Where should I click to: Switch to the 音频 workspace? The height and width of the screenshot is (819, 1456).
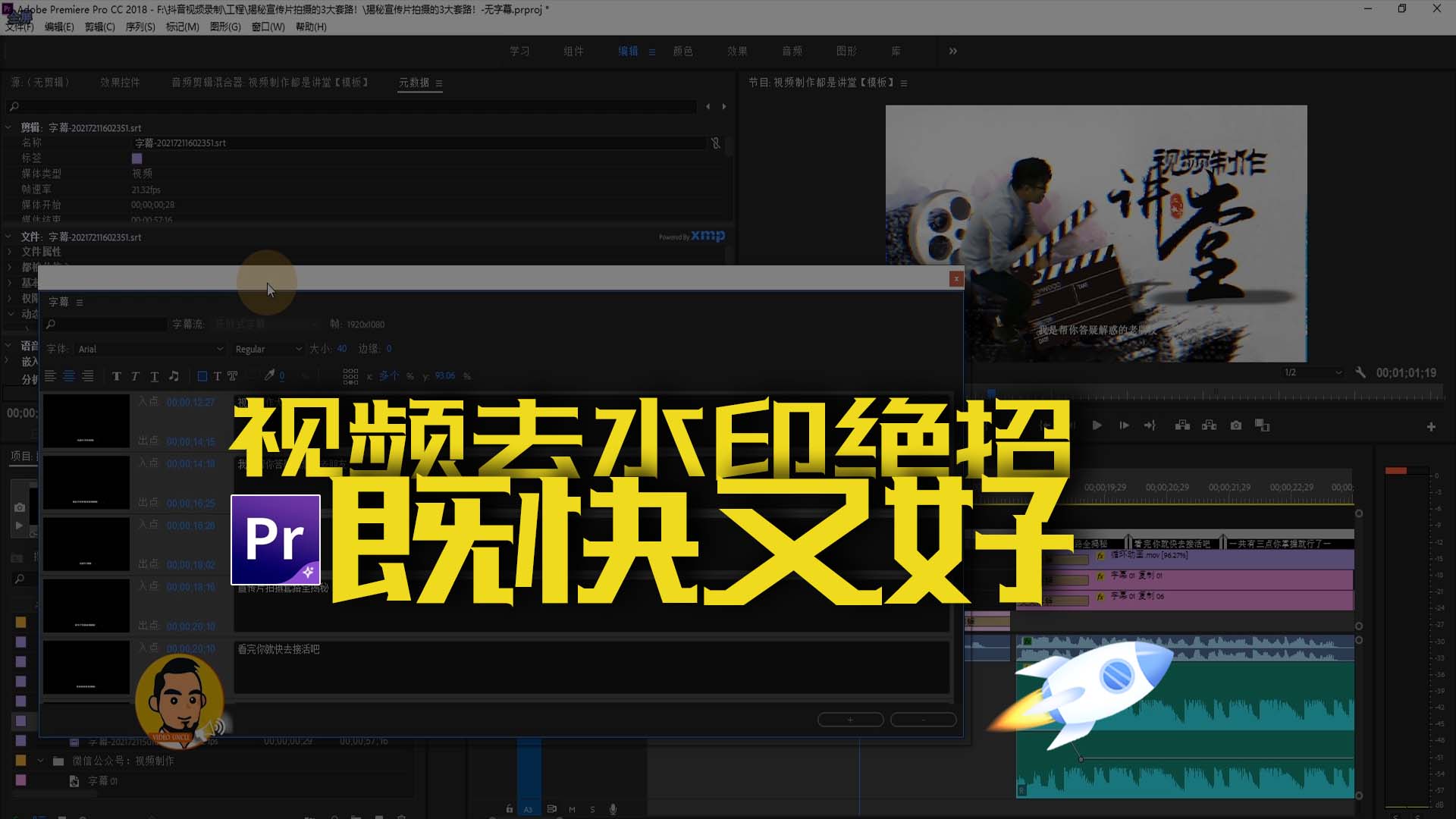click(x=792, y=51)
